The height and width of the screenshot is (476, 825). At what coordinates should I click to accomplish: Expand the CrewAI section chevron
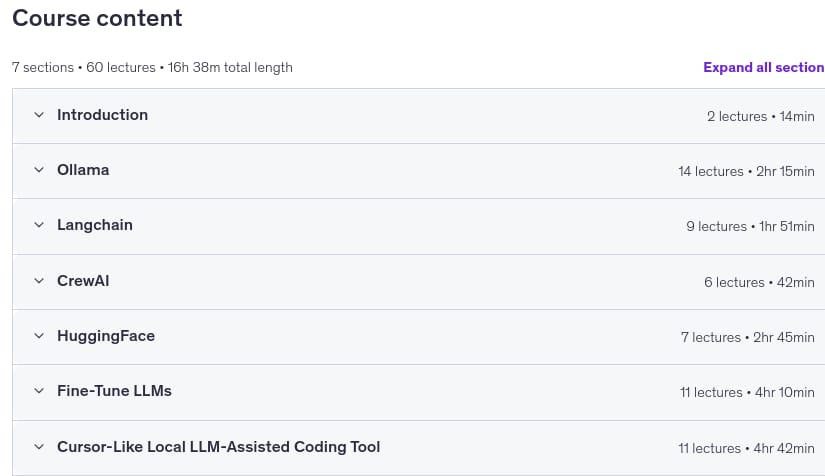pyautogui.click(x=39, y=281)
